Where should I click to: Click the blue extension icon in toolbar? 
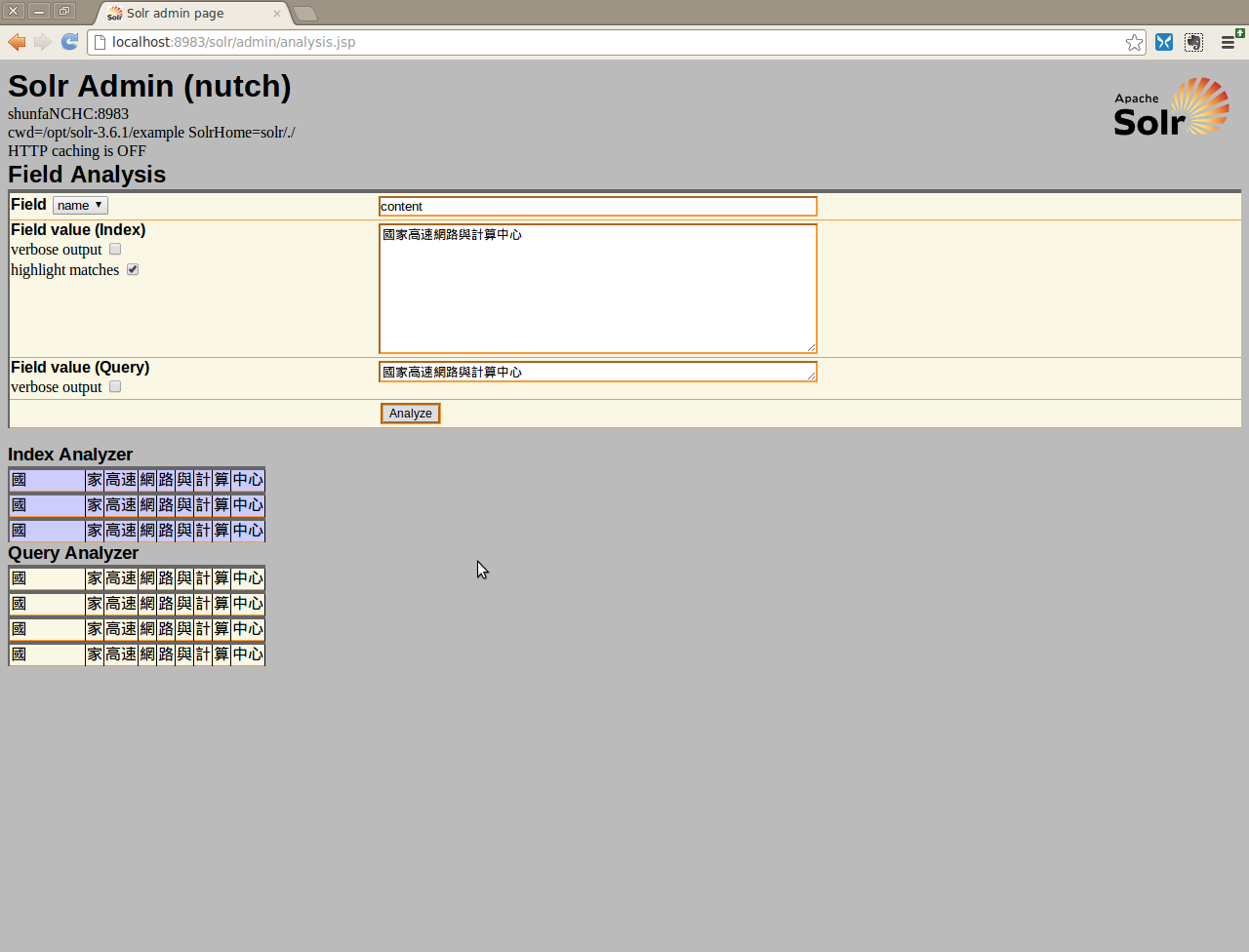(x=1164, y=42)
